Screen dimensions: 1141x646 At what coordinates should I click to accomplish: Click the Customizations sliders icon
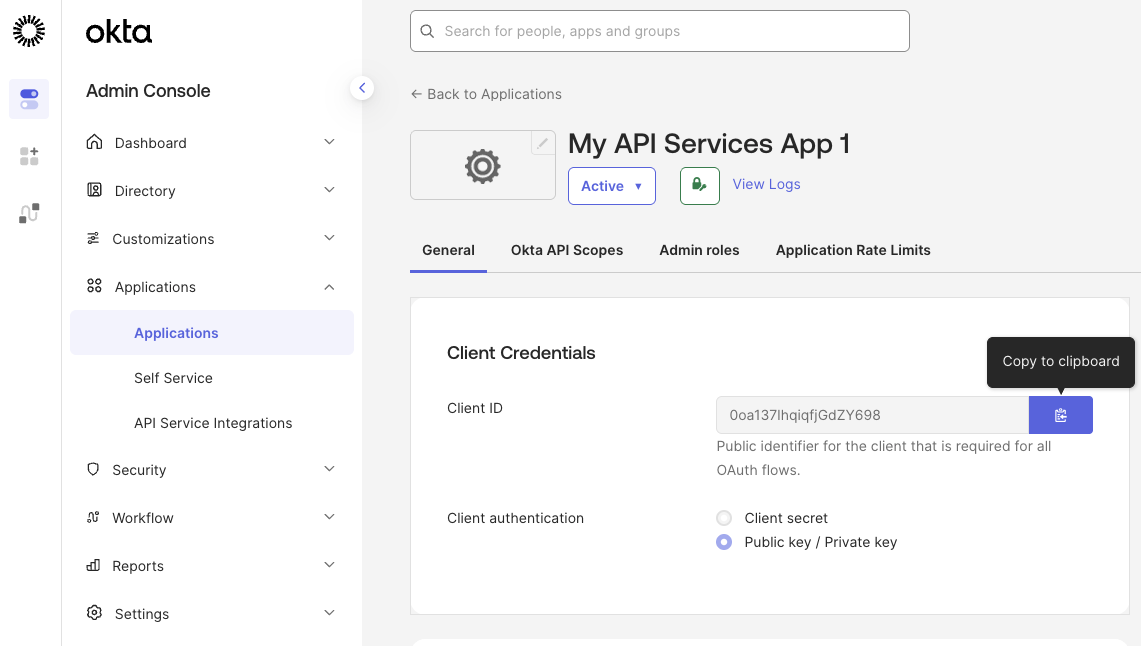coord(93,239)
